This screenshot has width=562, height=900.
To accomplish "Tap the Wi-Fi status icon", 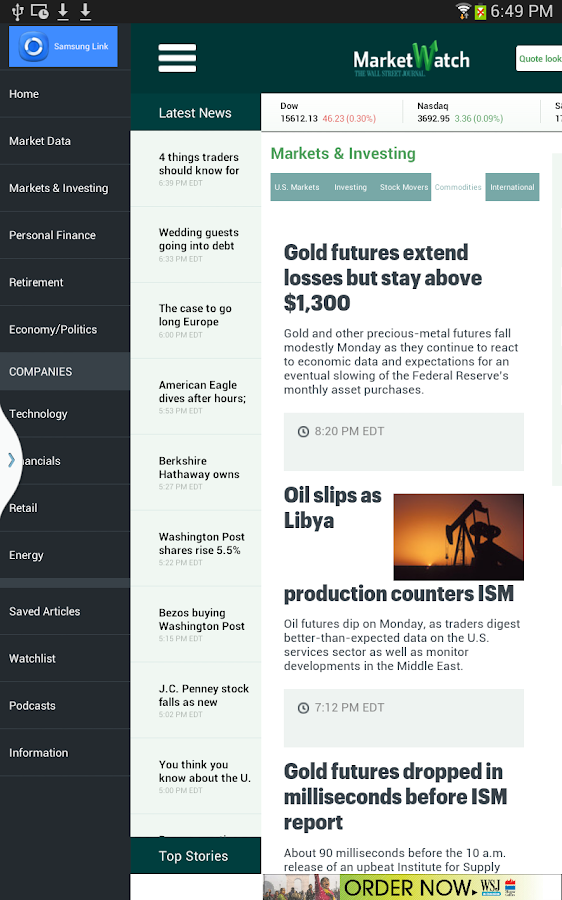I will pyautogui.click(x=463, y=11).
